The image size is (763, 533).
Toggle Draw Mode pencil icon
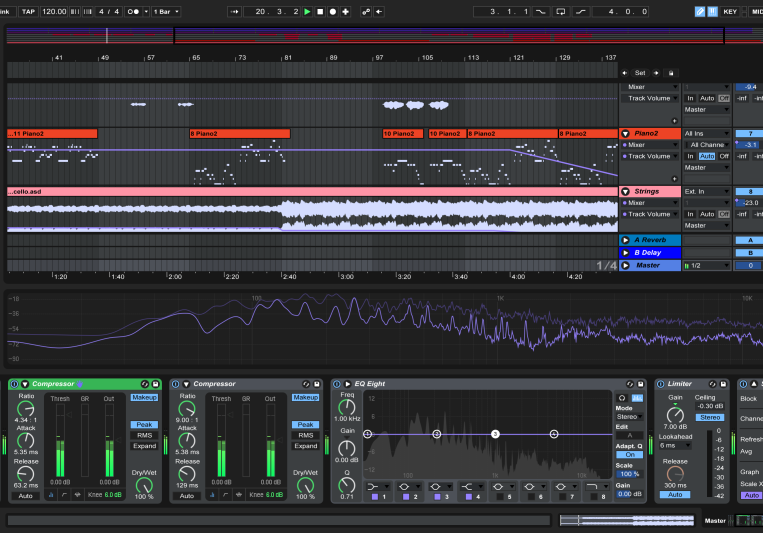pyautogui.click(x=699, y=12)
